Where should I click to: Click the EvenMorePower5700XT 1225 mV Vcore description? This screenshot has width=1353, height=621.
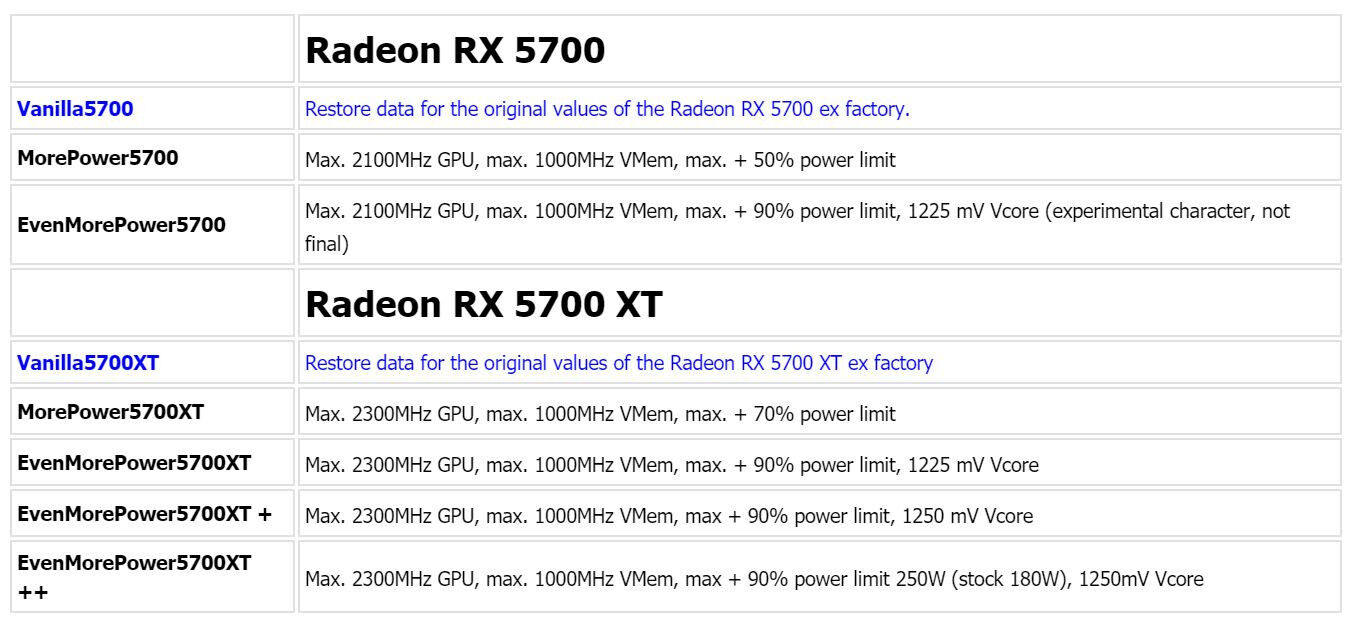coord(671,464)
